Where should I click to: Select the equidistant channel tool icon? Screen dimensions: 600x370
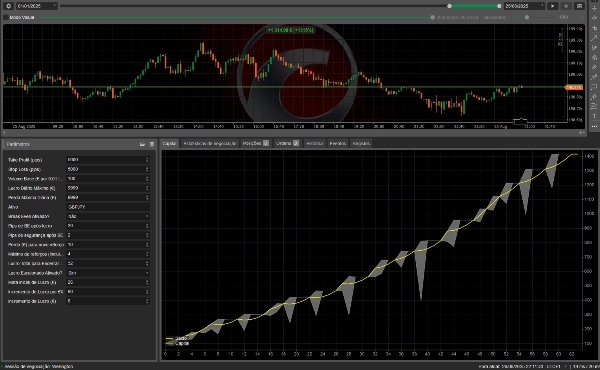tap(594, 77)
